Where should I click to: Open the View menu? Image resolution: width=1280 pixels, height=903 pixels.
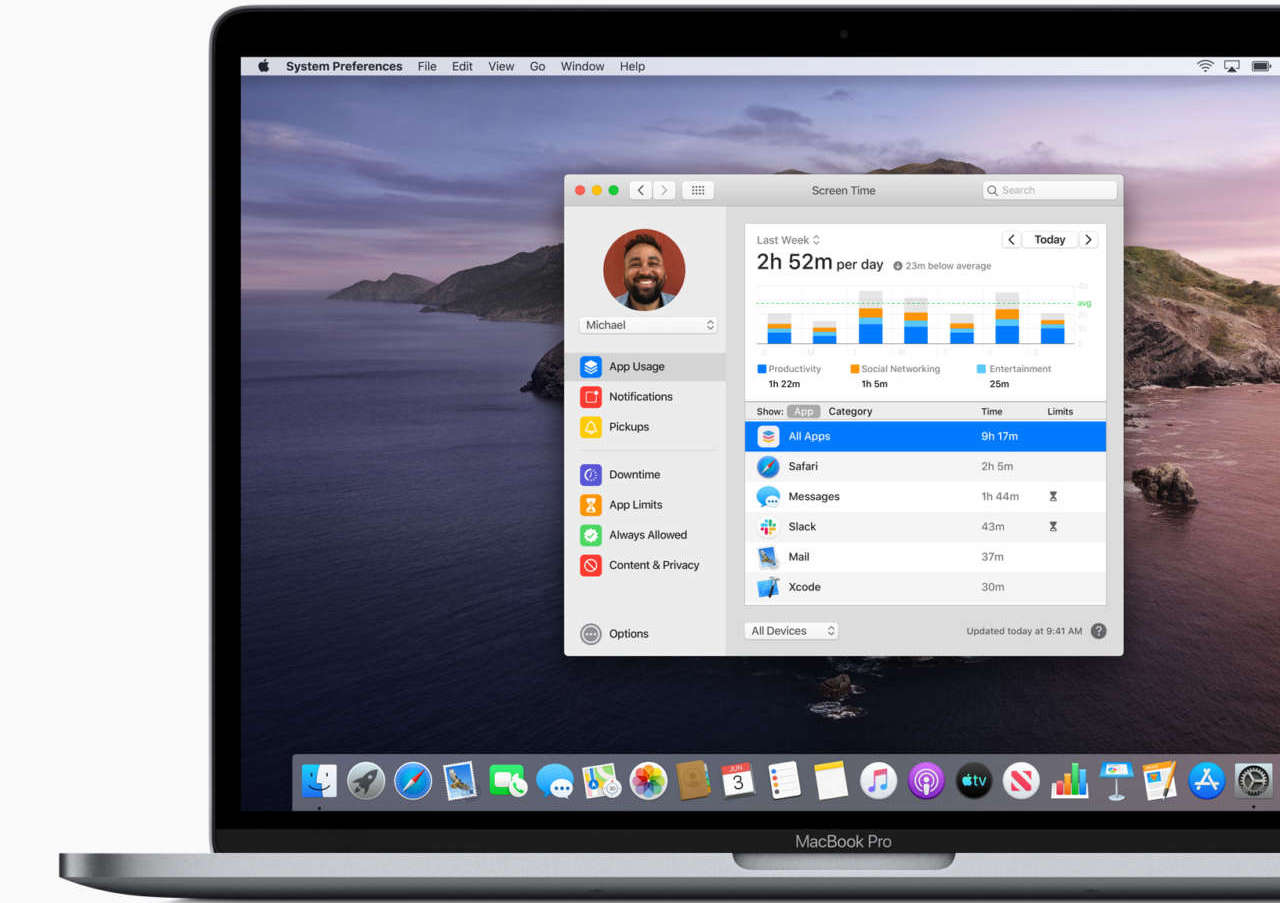501,66
